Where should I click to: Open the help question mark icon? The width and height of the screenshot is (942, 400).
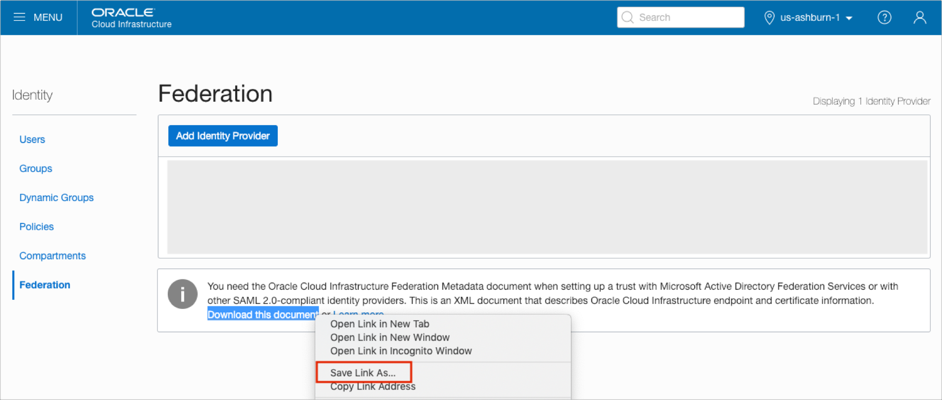(x=884, y=18)
